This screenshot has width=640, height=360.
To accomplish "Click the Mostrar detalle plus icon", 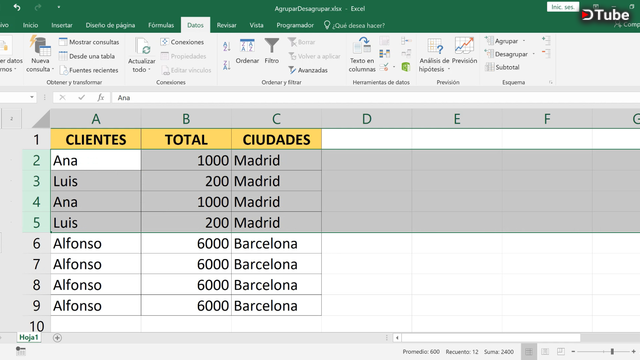I will (546, 40).
